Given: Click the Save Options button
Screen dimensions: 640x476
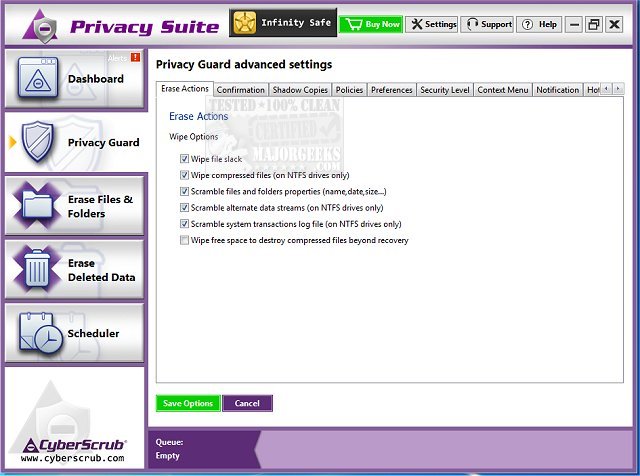Looking at the screenshot, I should (x=188, y=403).
